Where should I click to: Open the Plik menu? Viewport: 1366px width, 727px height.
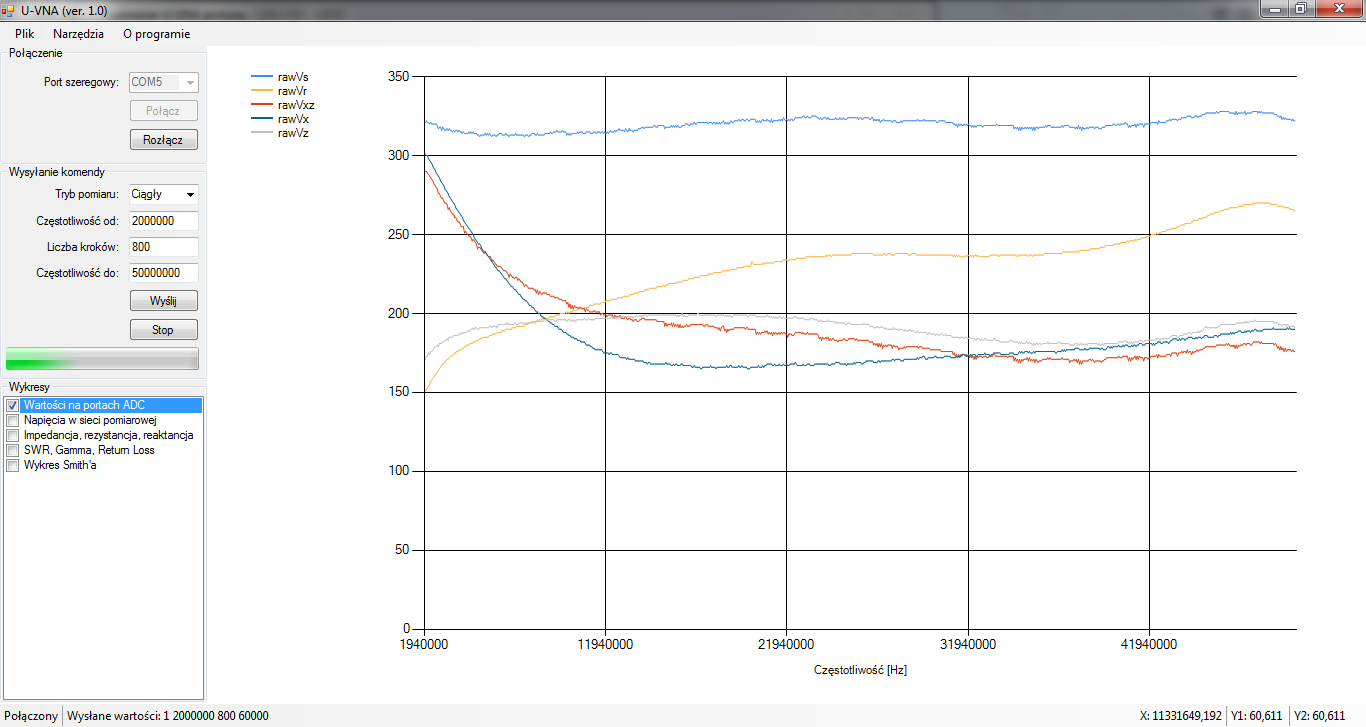(x=25, y=33)
